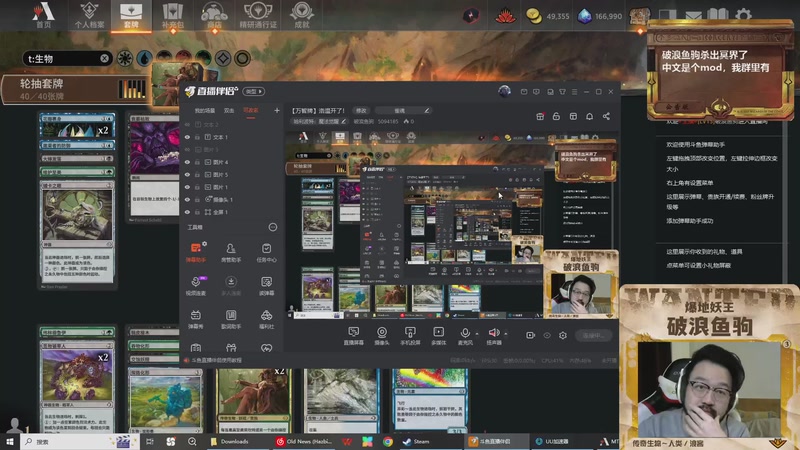Add 手机投屏 phone casting source
Screen dimensions: 800x450
(410, 336)
